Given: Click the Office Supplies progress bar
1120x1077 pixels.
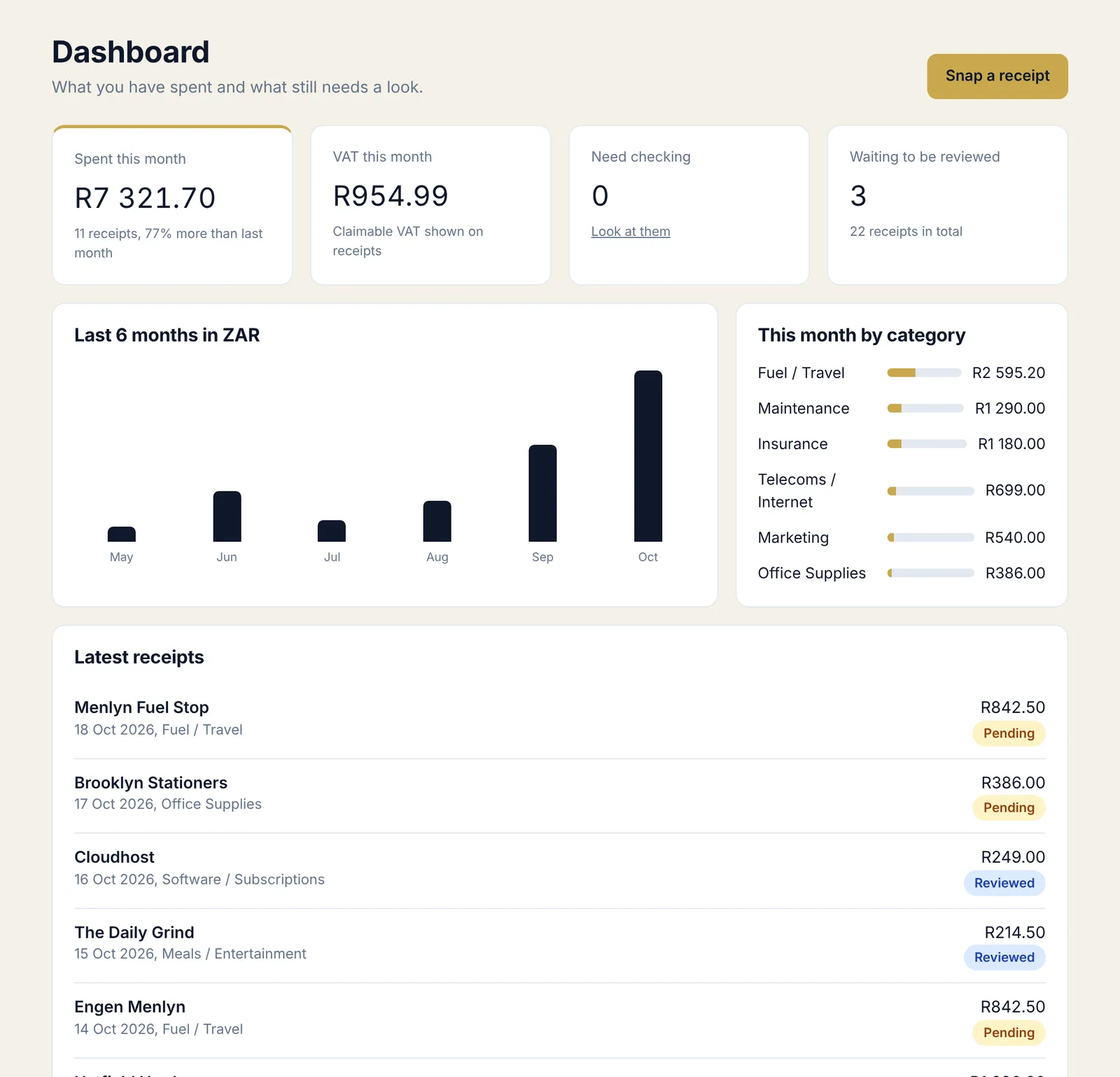Looking at the screenshot, I should (931, 573).
